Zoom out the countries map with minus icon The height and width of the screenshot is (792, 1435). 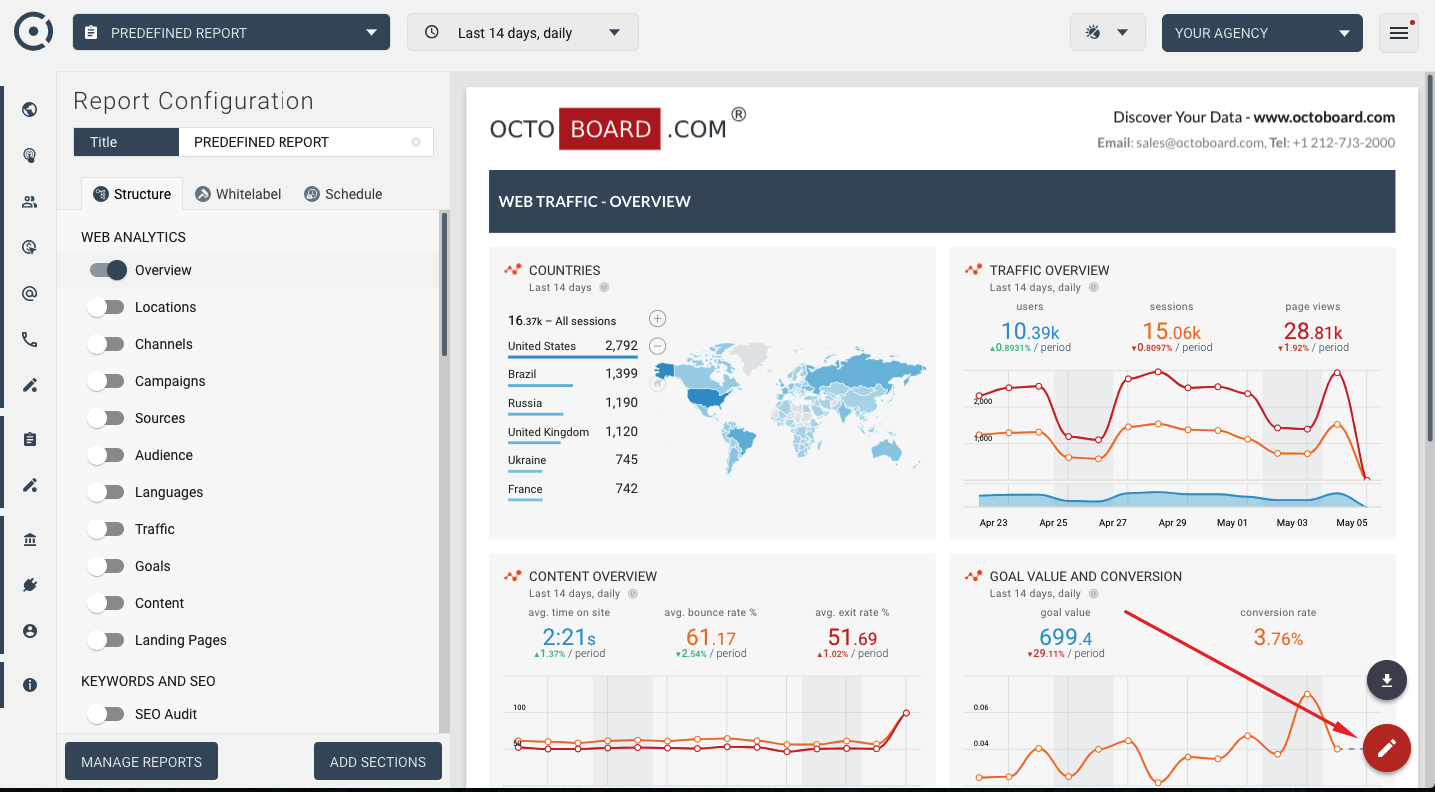pos(657,346)
